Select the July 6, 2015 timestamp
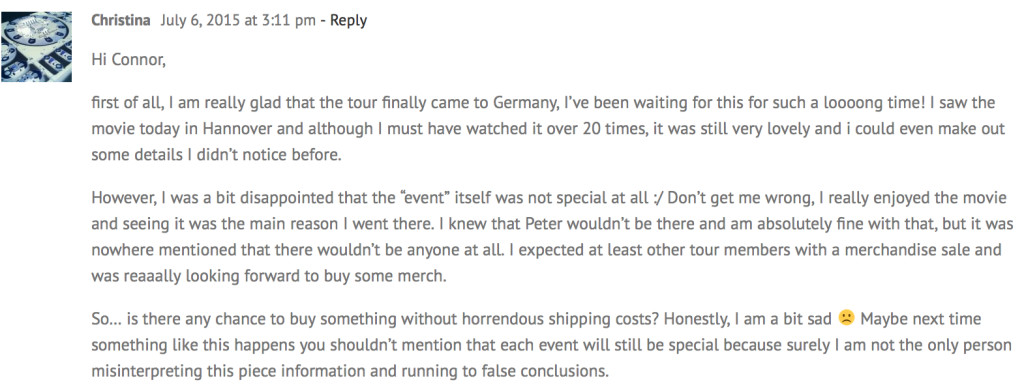This screenshot has width=1024, height=389. coord(238,20)
